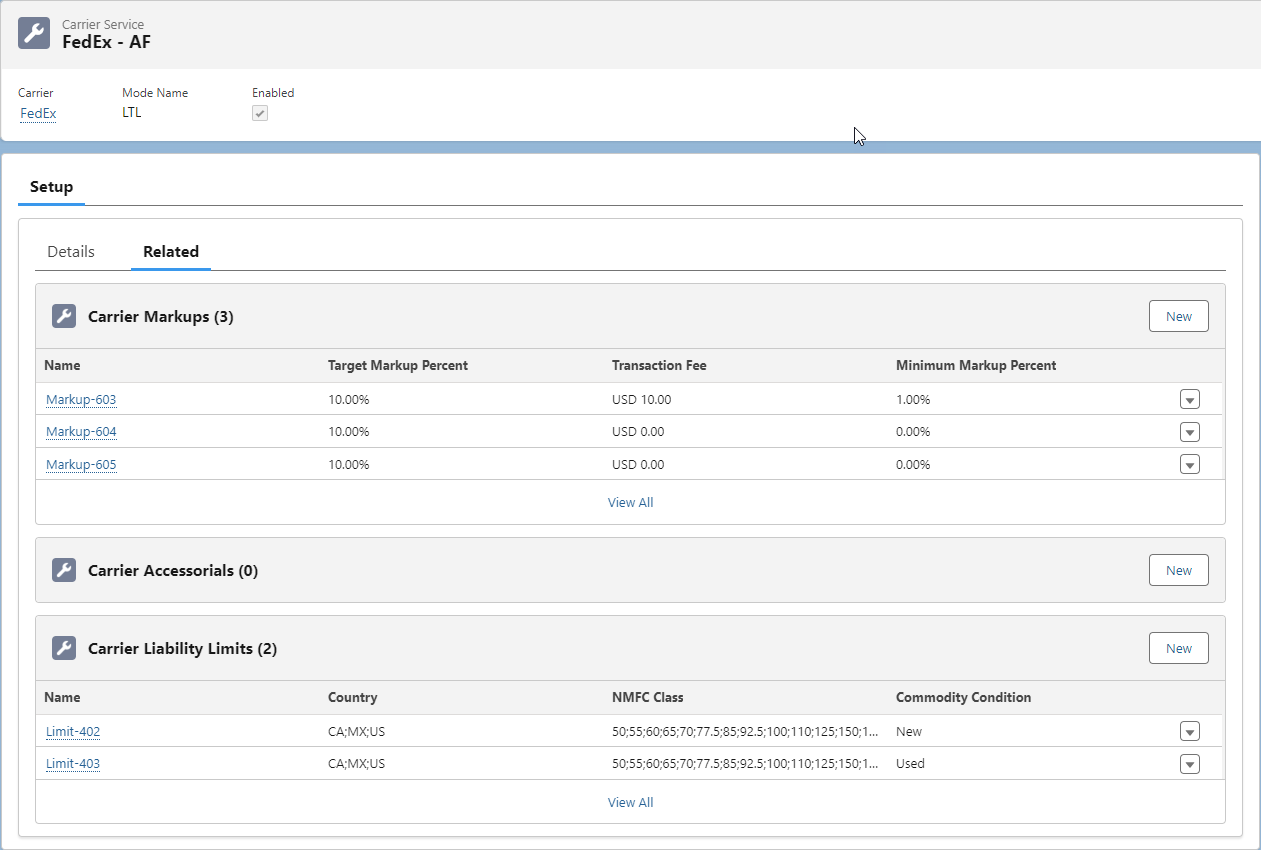This screenshot has height=850, width=1261.
Task: Create New Carrier Markup record
Action: 1179,316
